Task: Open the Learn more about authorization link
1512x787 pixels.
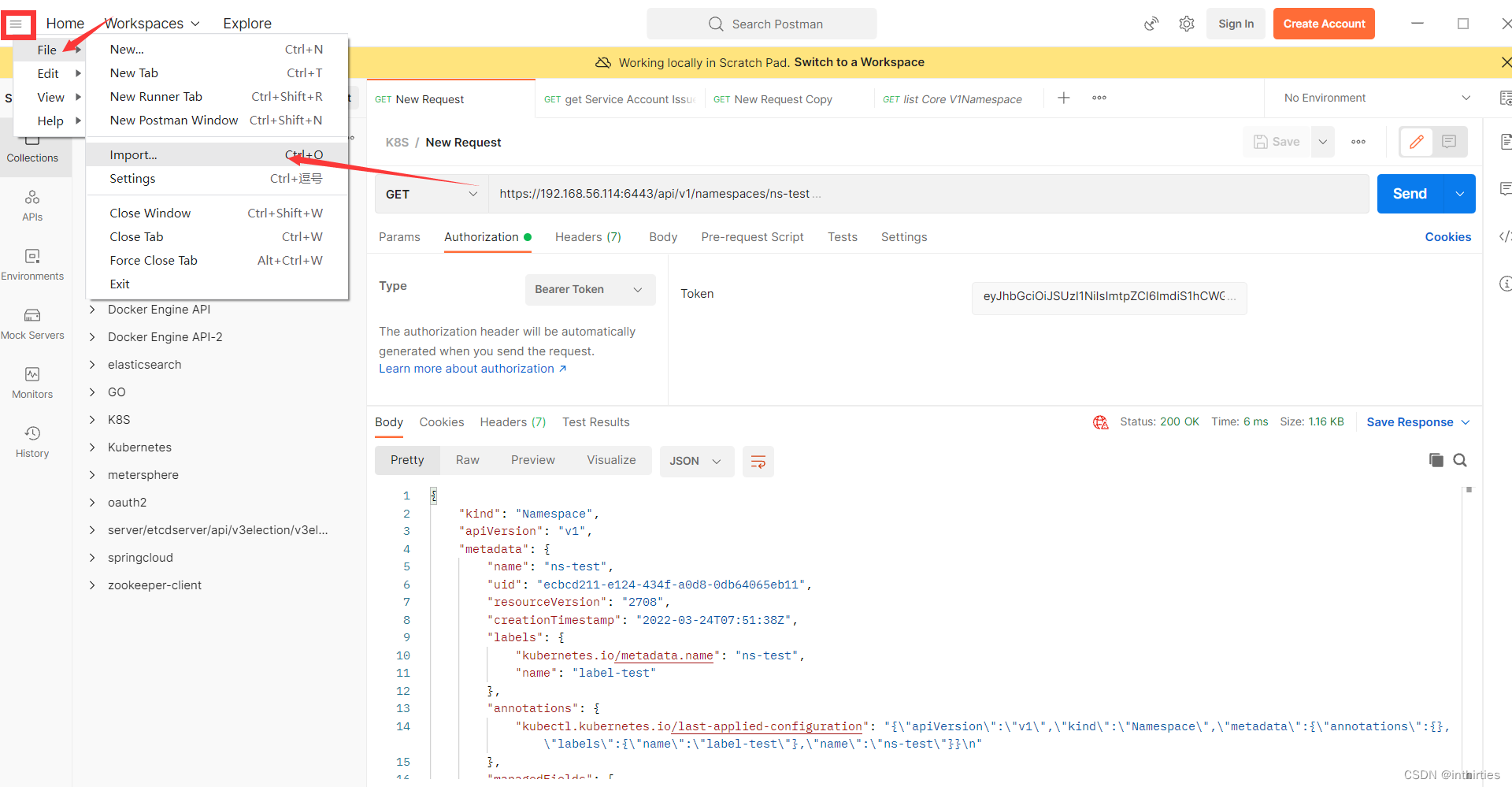Action: point(468,368)
